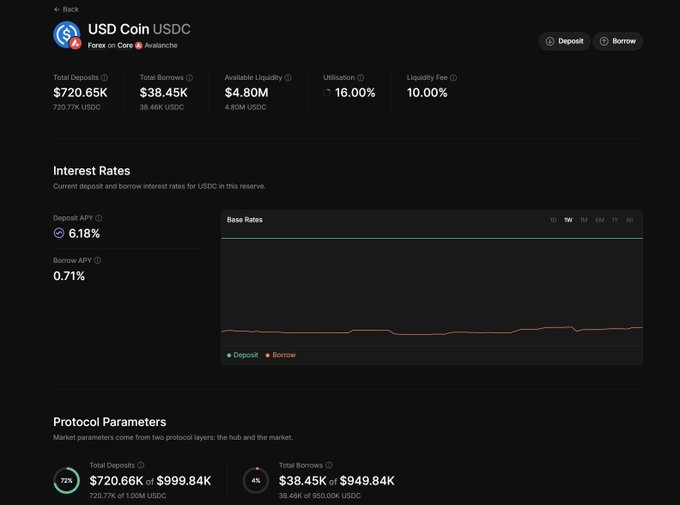The height and width of the screenshot is (505, 680).
Task: Click the Avalanche badge icon beside Core
Action: [138, 46]
